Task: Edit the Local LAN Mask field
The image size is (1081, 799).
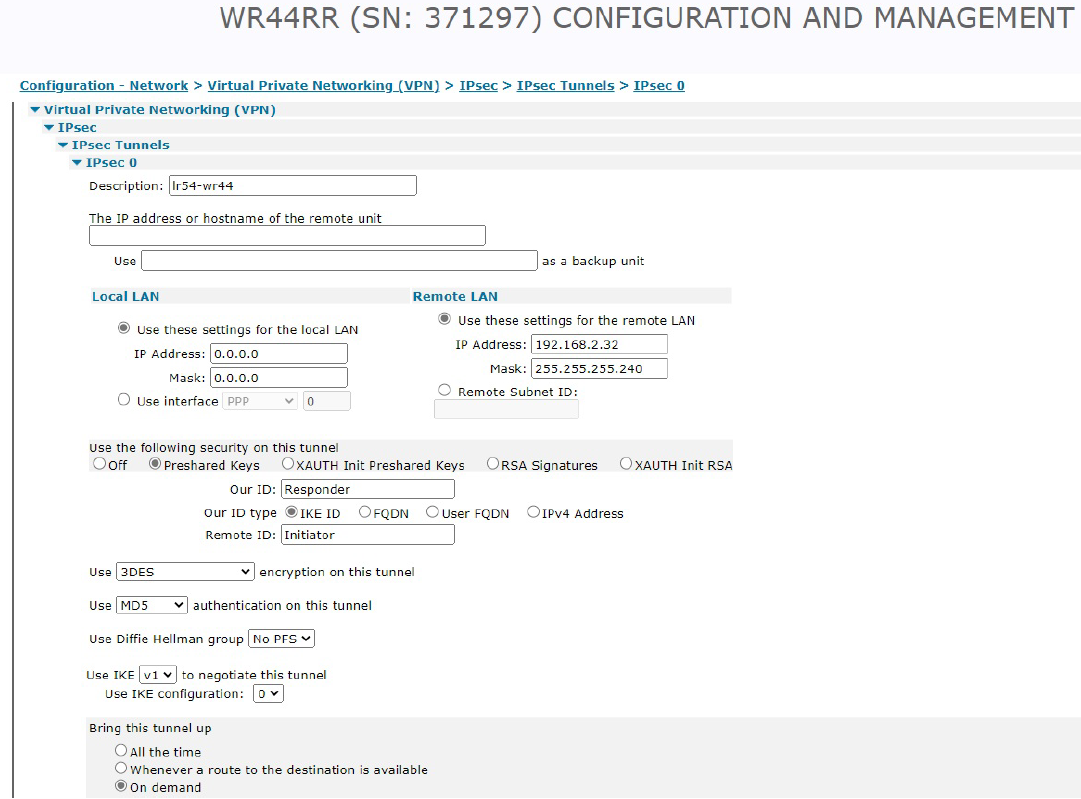Action: 279,378
